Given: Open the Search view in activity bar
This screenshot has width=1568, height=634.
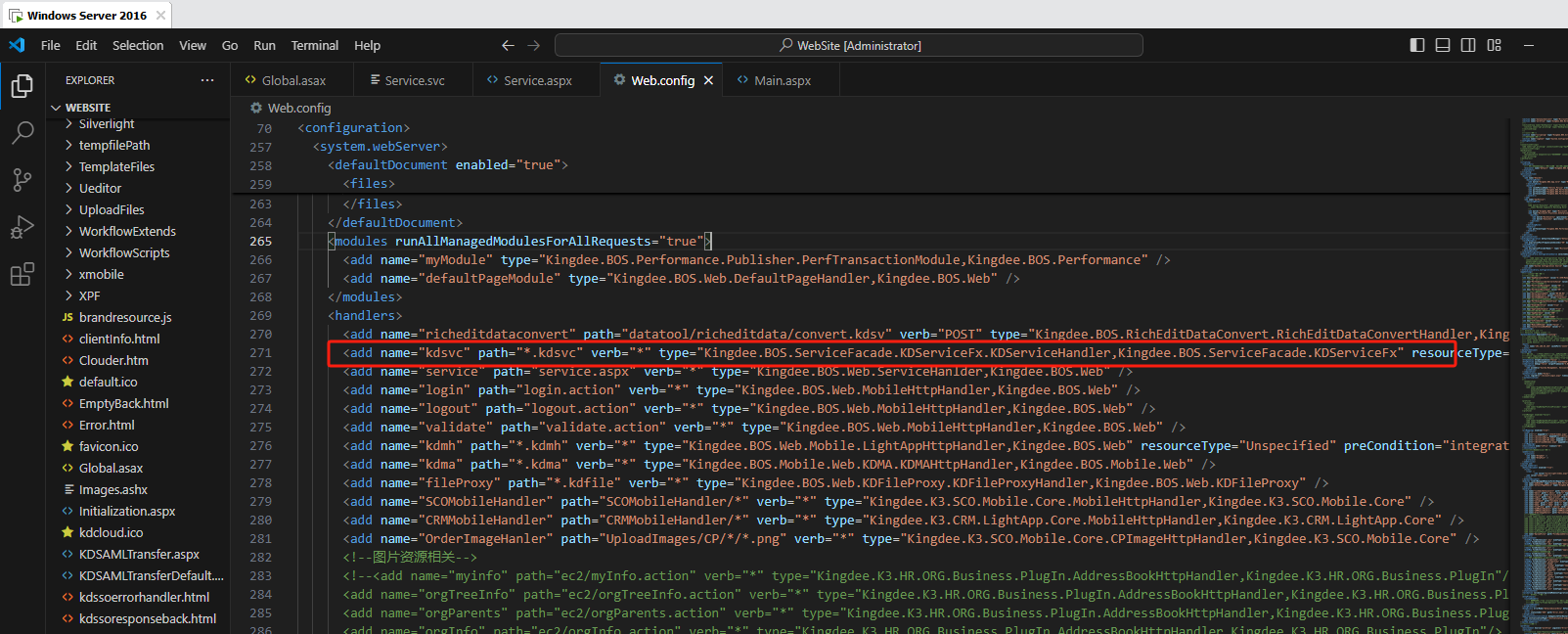Looking at the screenshot, I should pyautogui.click(x=22, y=132).
